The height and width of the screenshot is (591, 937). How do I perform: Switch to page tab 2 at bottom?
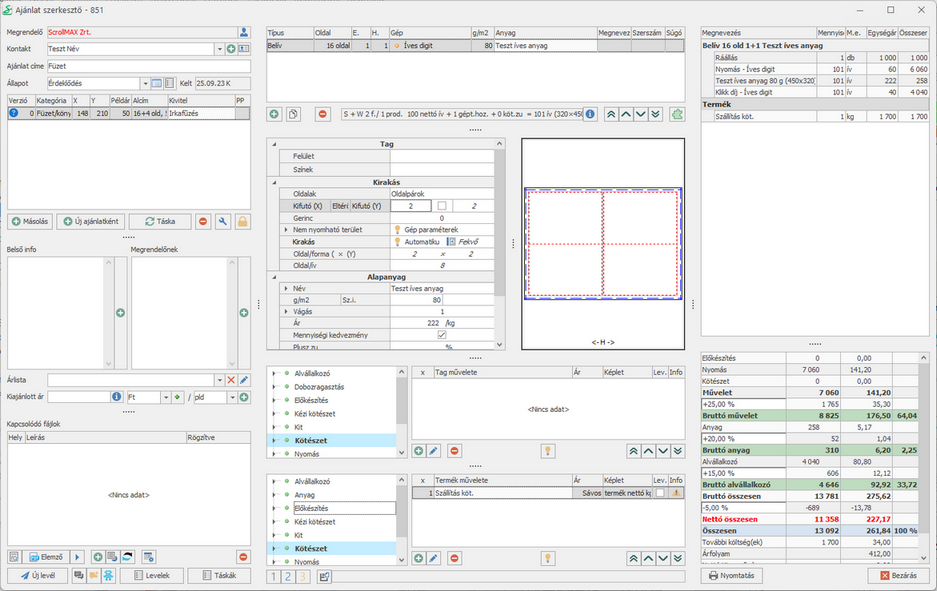pyautogui.click(x=289, y=576)
